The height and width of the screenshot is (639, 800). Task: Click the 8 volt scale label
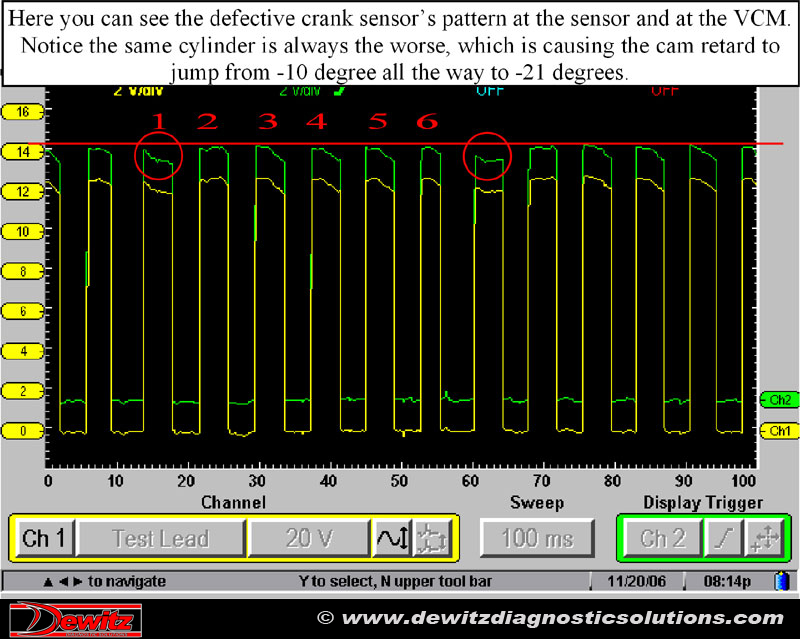tap(23, 271)
